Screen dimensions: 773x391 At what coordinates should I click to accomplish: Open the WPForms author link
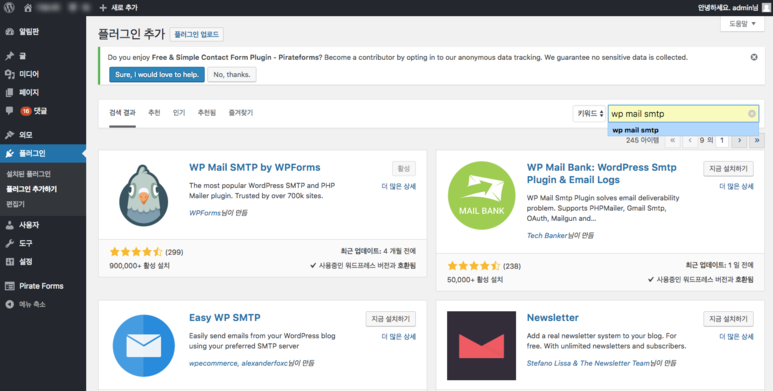click(205, 213)
